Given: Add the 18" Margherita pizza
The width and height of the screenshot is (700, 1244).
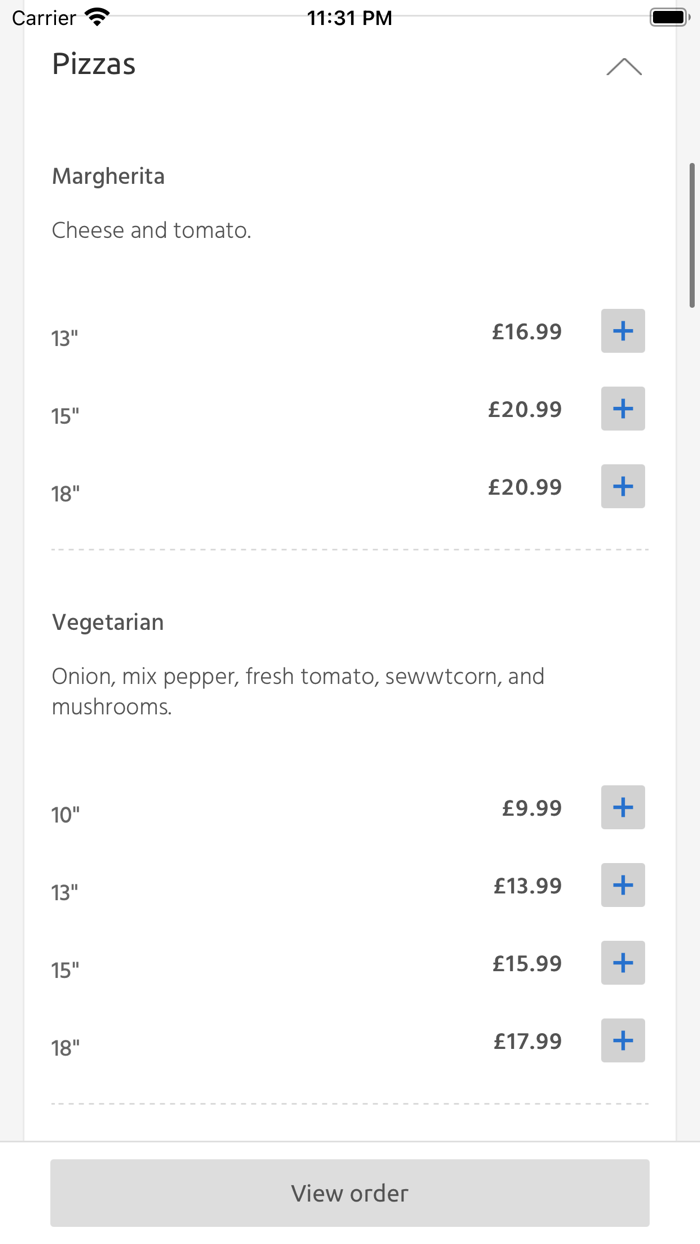Looking at the screenshot, I should [x=622, y=486].
